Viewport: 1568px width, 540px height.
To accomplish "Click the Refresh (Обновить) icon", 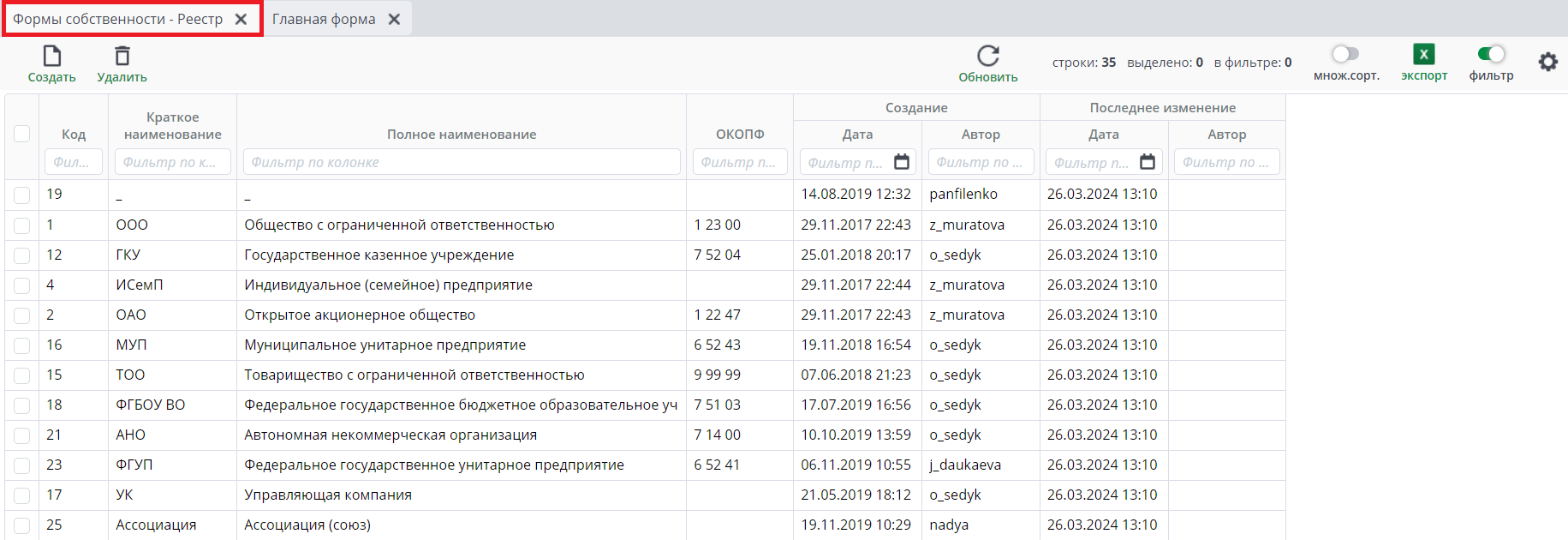I will 987,57.
